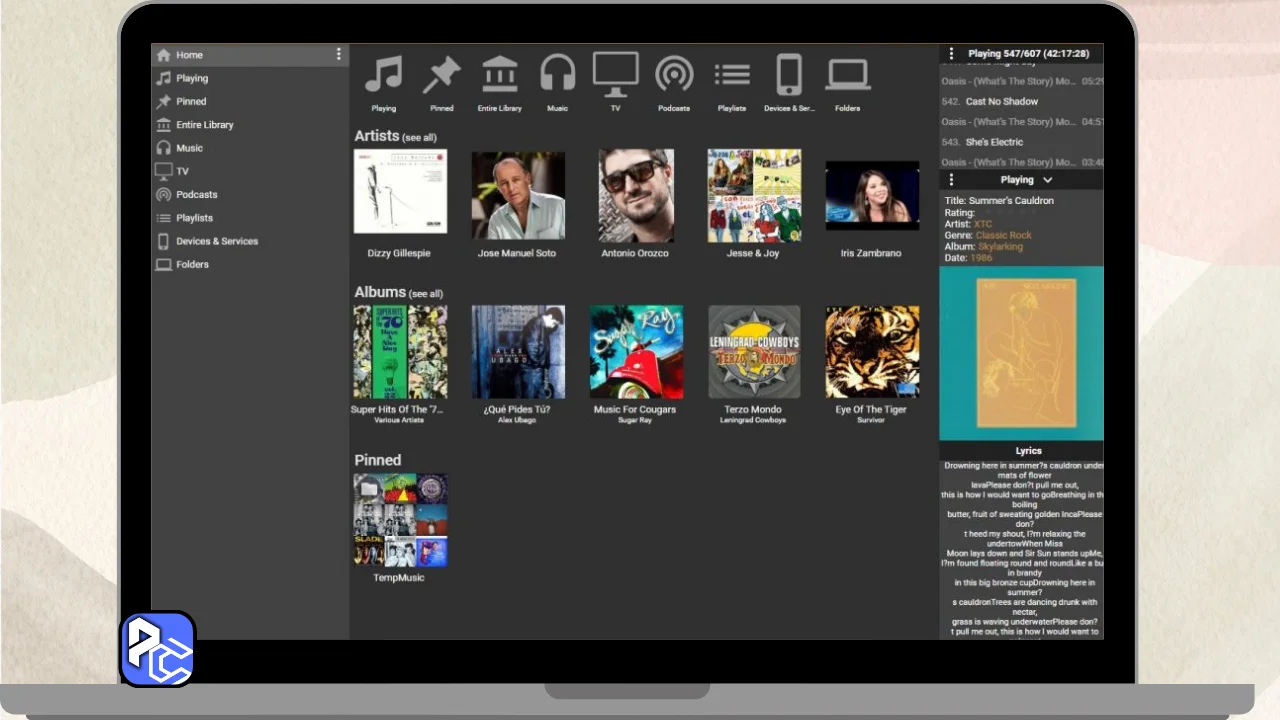Screen dimensions: 1280x720
Task: Open the Home sidebar three-dot menu
Action: click(x=338, y=54)
